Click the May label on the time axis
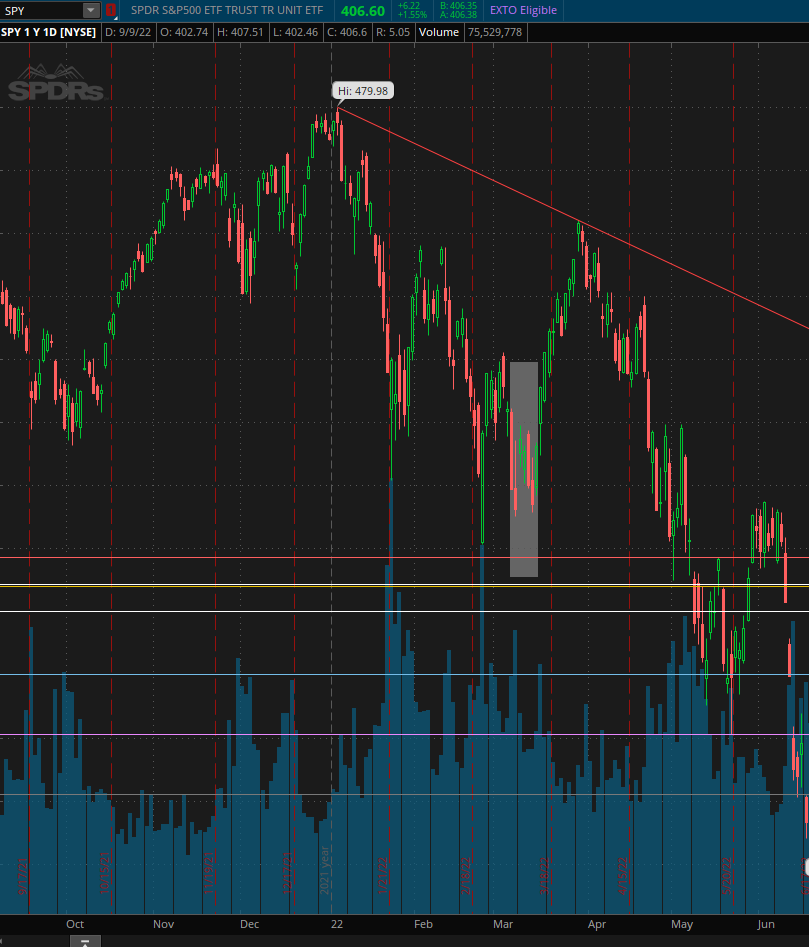 pos(682,924)
